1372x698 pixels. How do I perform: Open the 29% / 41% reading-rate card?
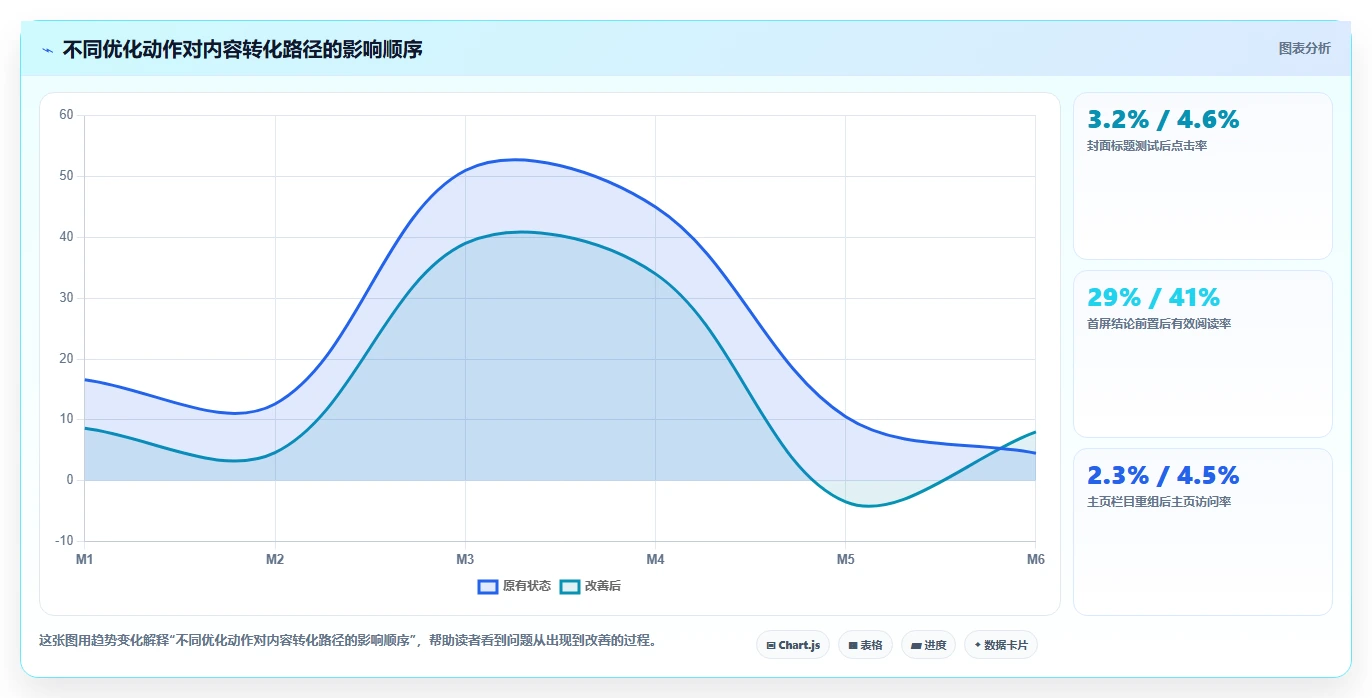point(1202,354)
